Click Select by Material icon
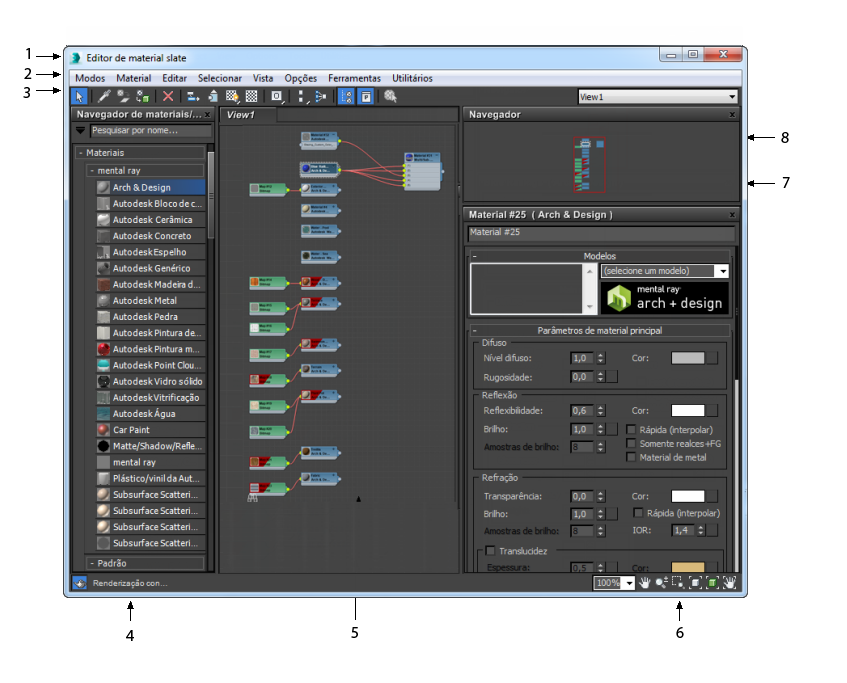 click(x=391, y=97)
